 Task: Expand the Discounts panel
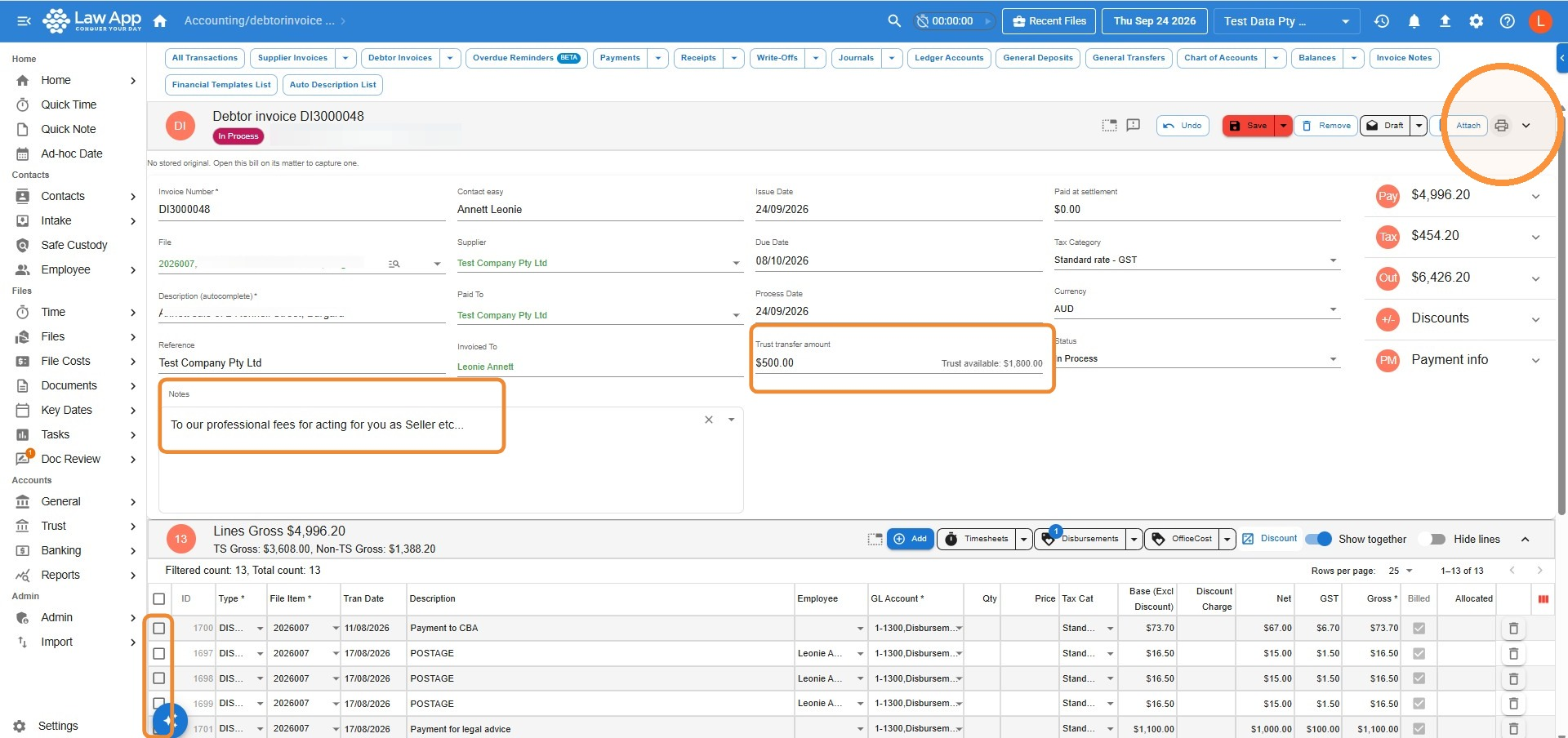pos(1459,319)
